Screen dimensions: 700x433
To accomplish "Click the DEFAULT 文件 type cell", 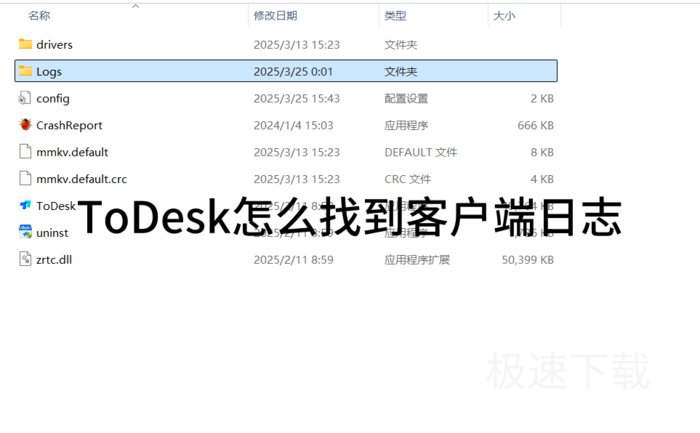I will pyautogui.click(x=421, y=152).
